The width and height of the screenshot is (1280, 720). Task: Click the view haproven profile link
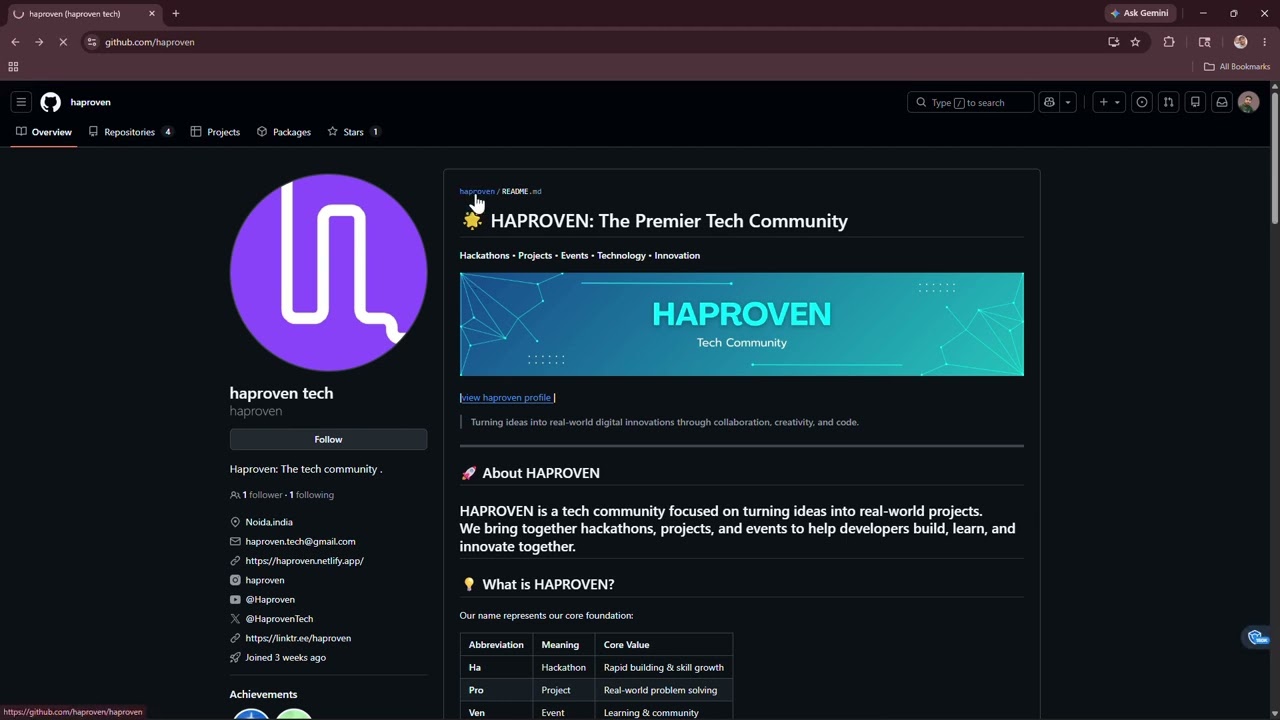[506, 397]
